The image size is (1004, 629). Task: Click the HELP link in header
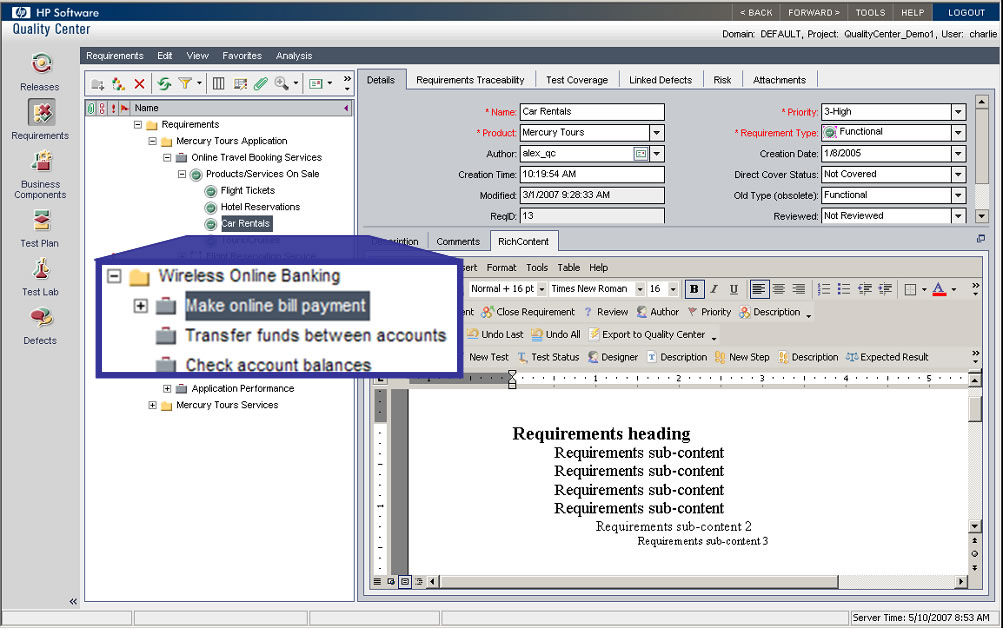(x=912, y=12)
